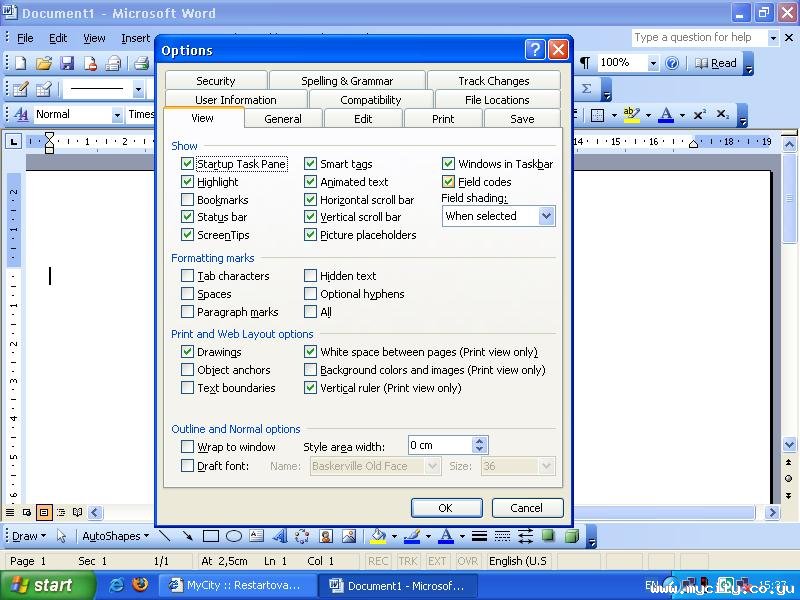Click Cancel to dismiss Options dialog
The height and width of the screenshot is (600, 800).
pos(527,508)
